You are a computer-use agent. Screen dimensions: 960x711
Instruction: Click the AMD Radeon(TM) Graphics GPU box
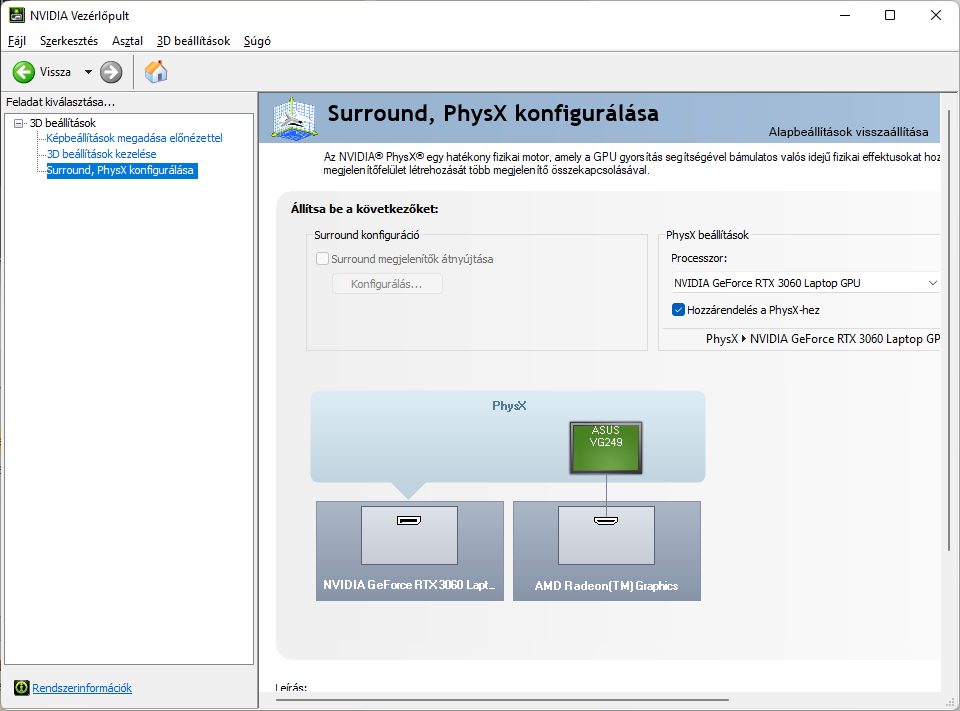pos(607,551)
